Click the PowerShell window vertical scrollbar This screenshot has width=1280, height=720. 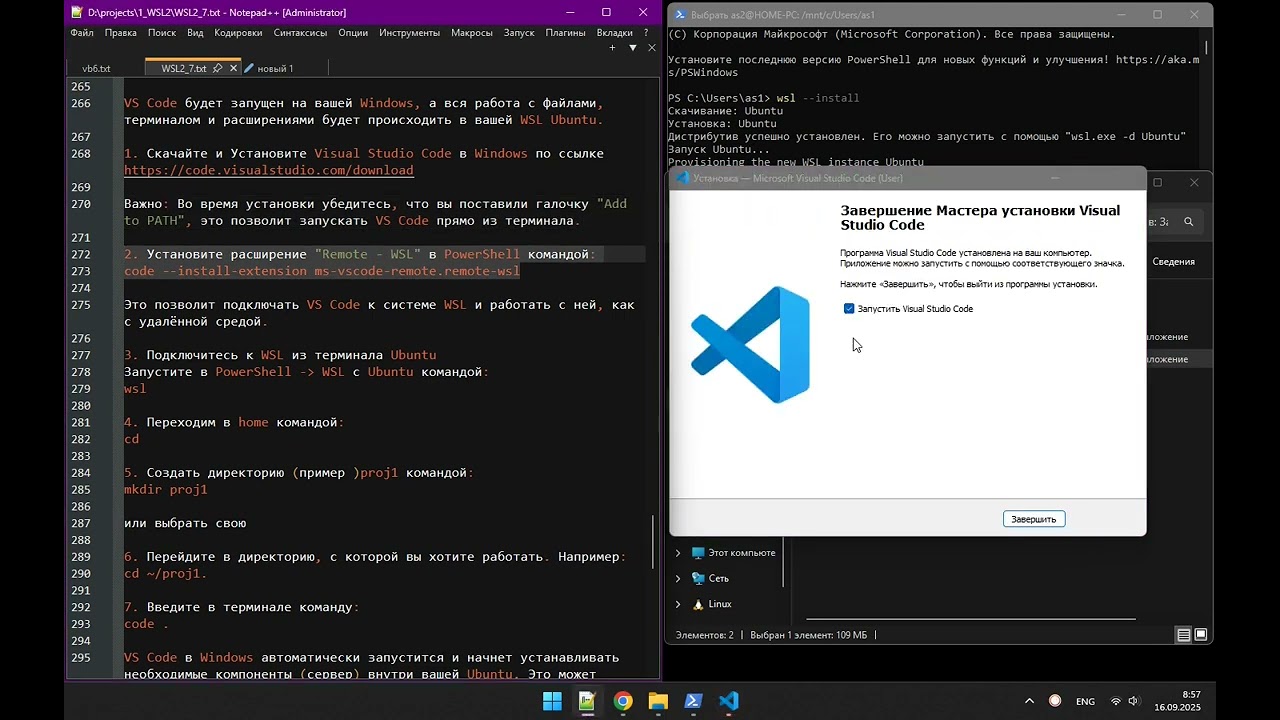point(1208,48)
